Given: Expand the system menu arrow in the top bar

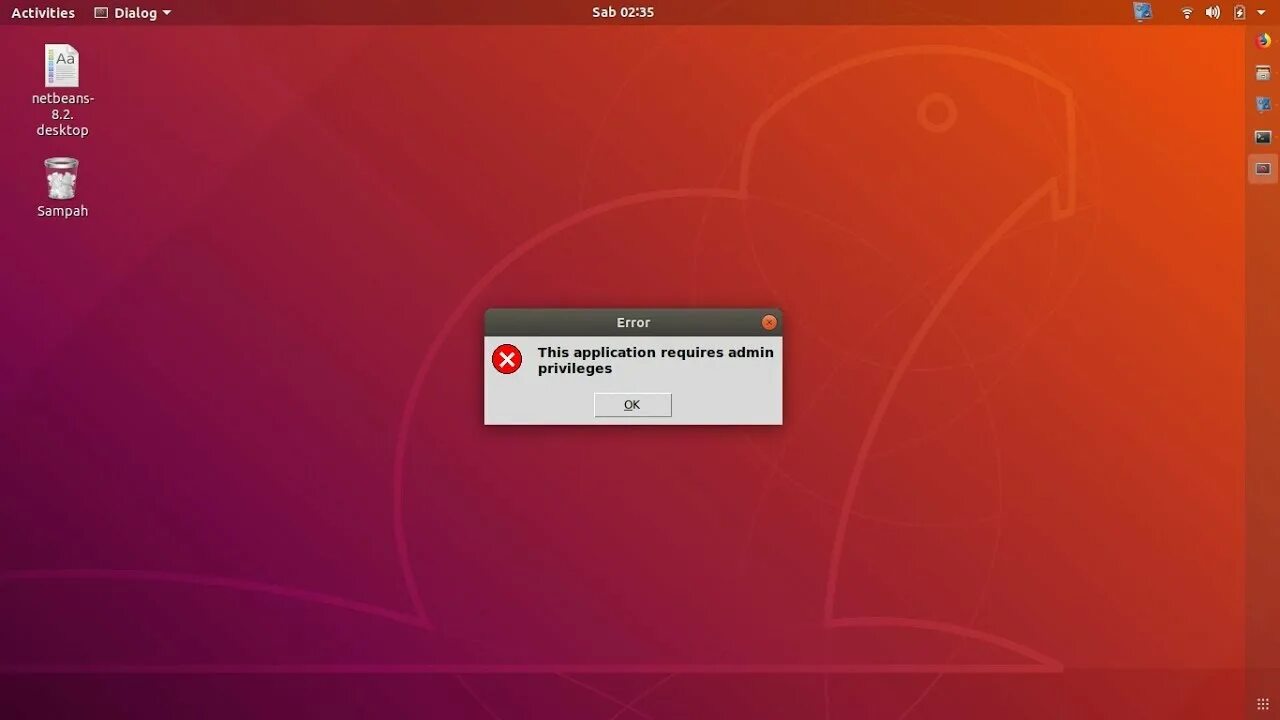Looking at the screenshot, I should pos(1261,13).
